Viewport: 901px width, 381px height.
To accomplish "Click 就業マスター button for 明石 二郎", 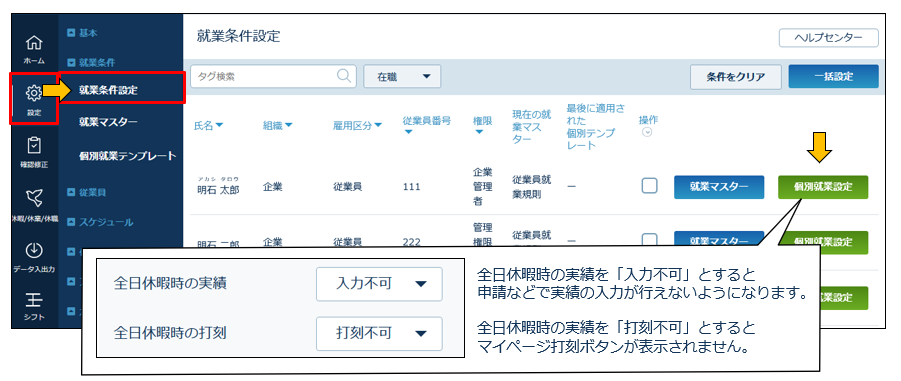I will pos(719,241).
